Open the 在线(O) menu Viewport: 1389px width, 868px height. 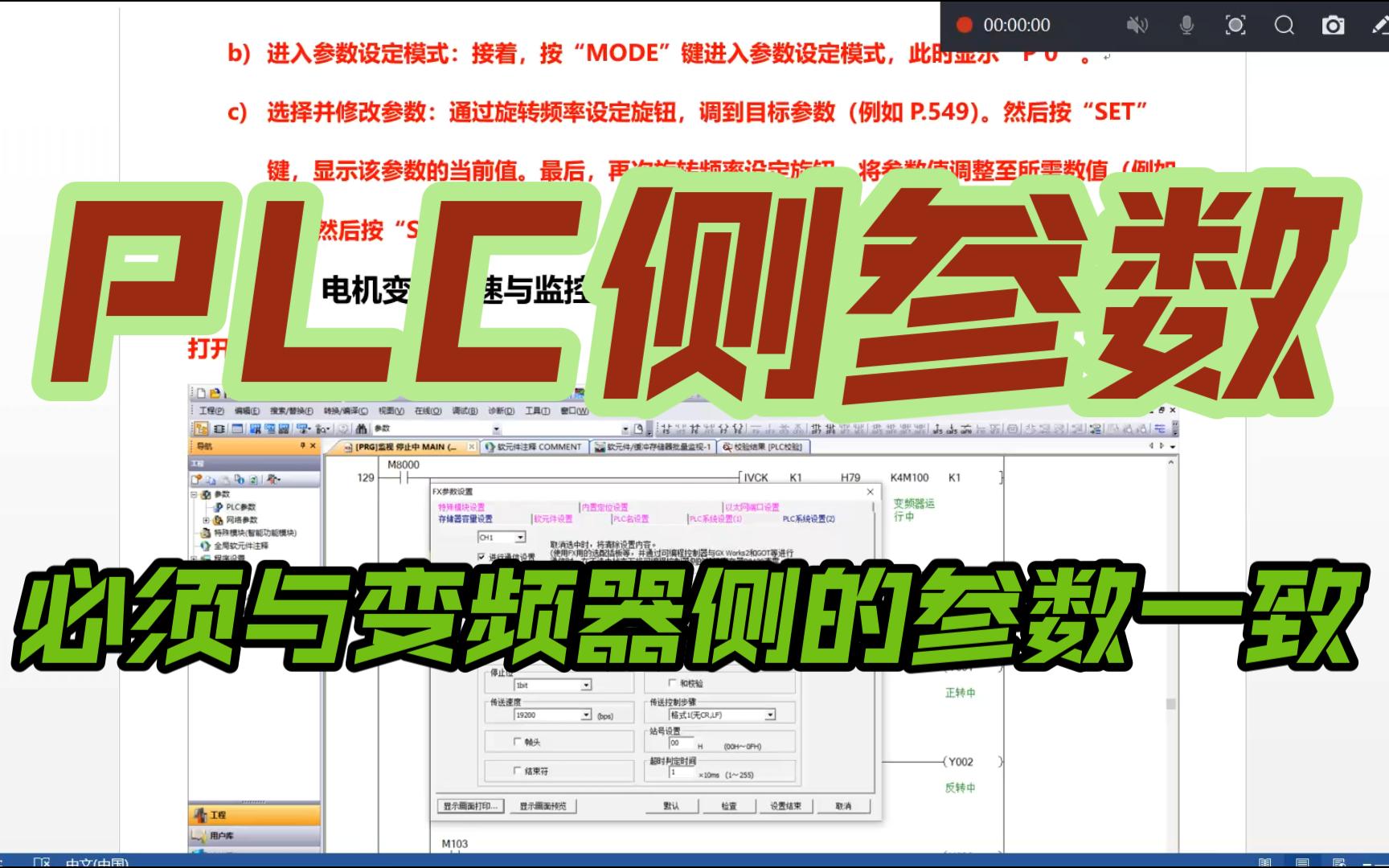tap(428, 411)
